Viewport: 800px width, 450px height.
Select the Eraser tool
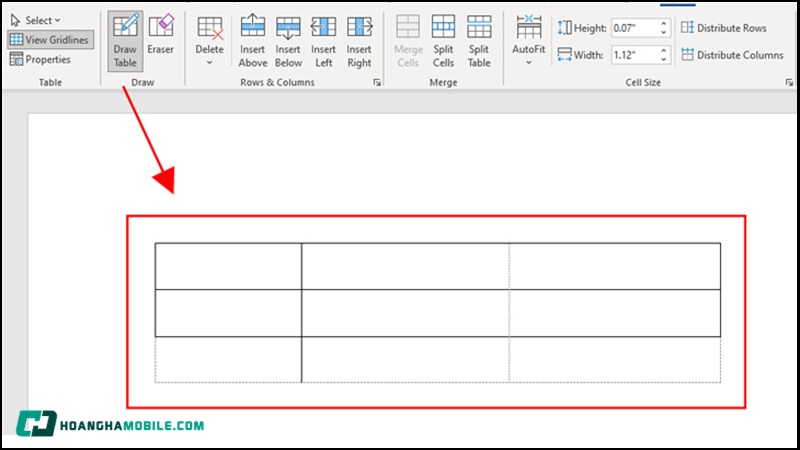tap(161, 35)
